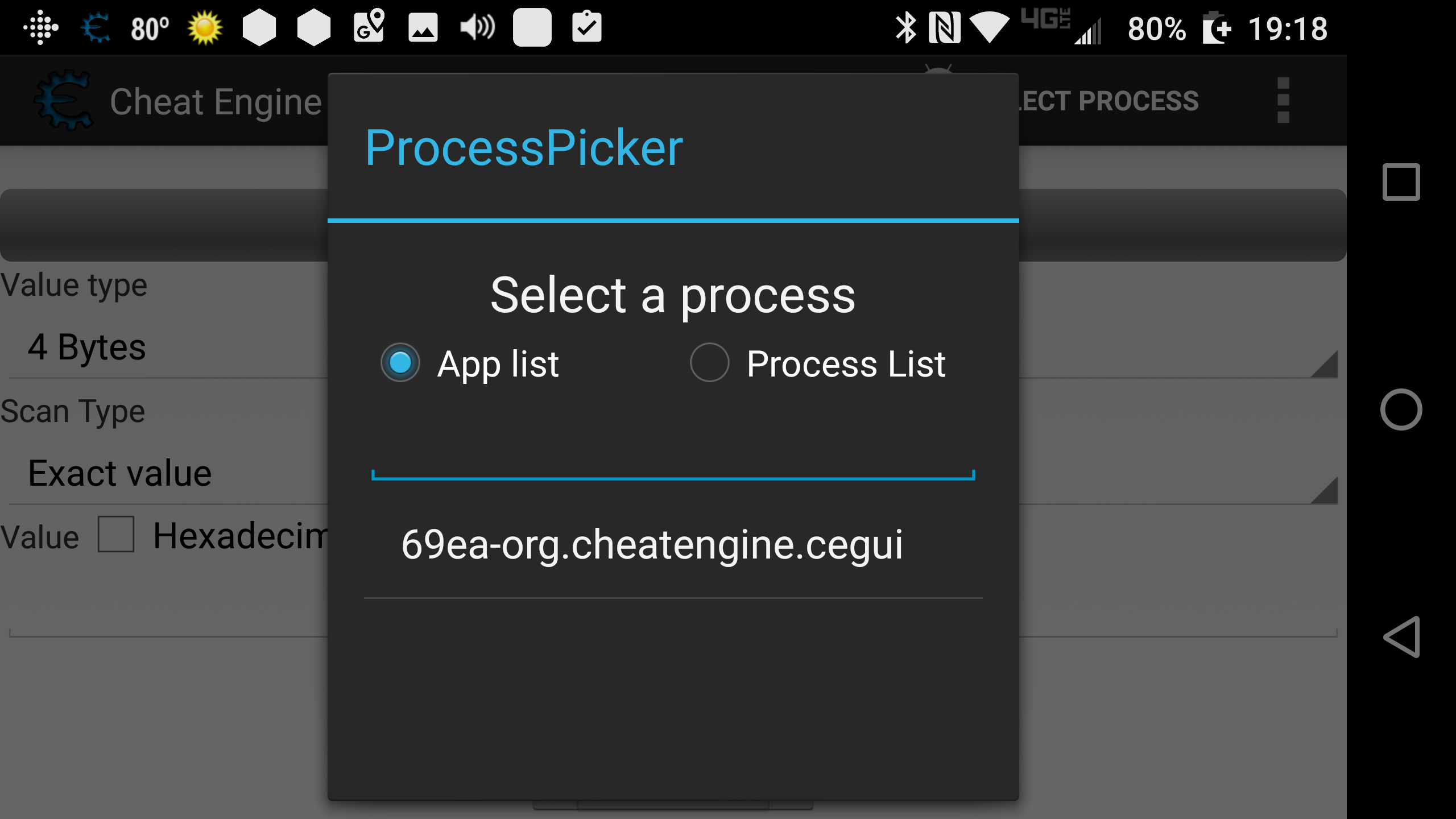This screenshot has width=1456, height=819.
Task: Select the Process List radio button
Action: click(x=709, y=363)
